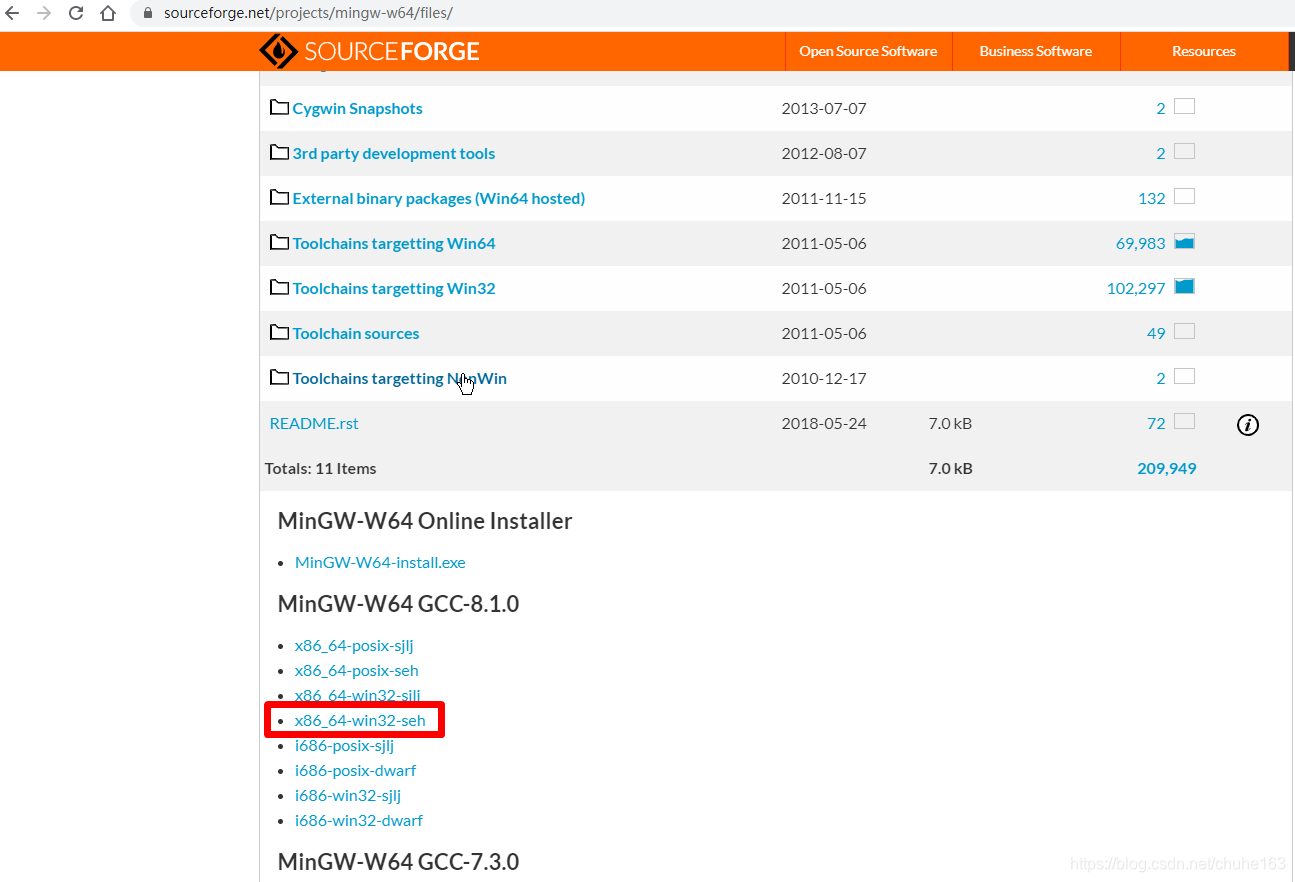Click download count 132 for External binary packages
Viewport: 1295px width, 882px height.
(1152, 198)
